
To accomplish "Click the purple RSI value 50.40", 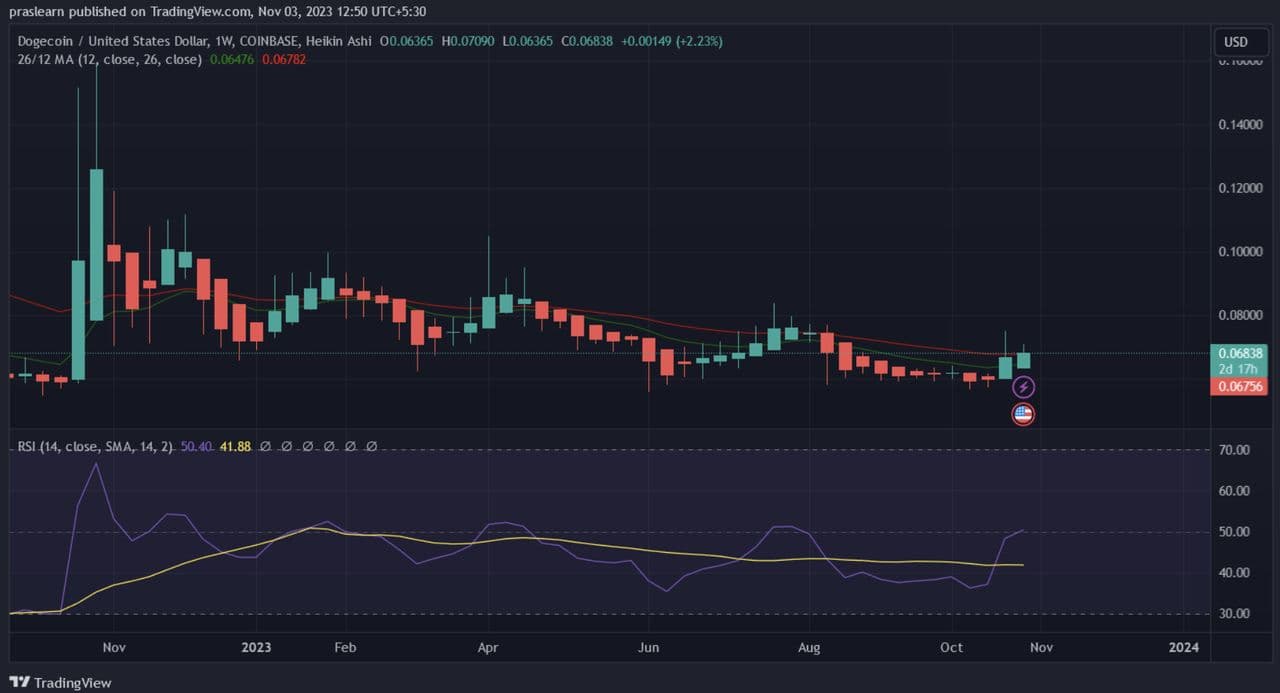I will click(x=197, y=446).
